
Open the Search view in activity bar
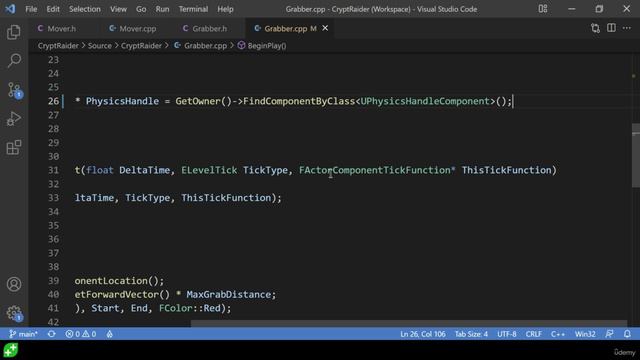click(13, 61)
